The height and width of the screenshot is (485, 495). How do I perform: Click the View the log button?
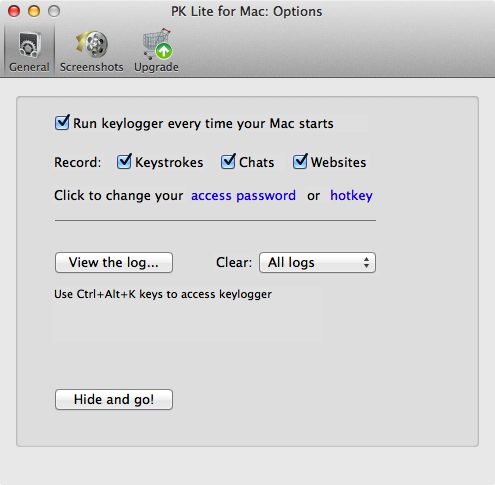114,263
